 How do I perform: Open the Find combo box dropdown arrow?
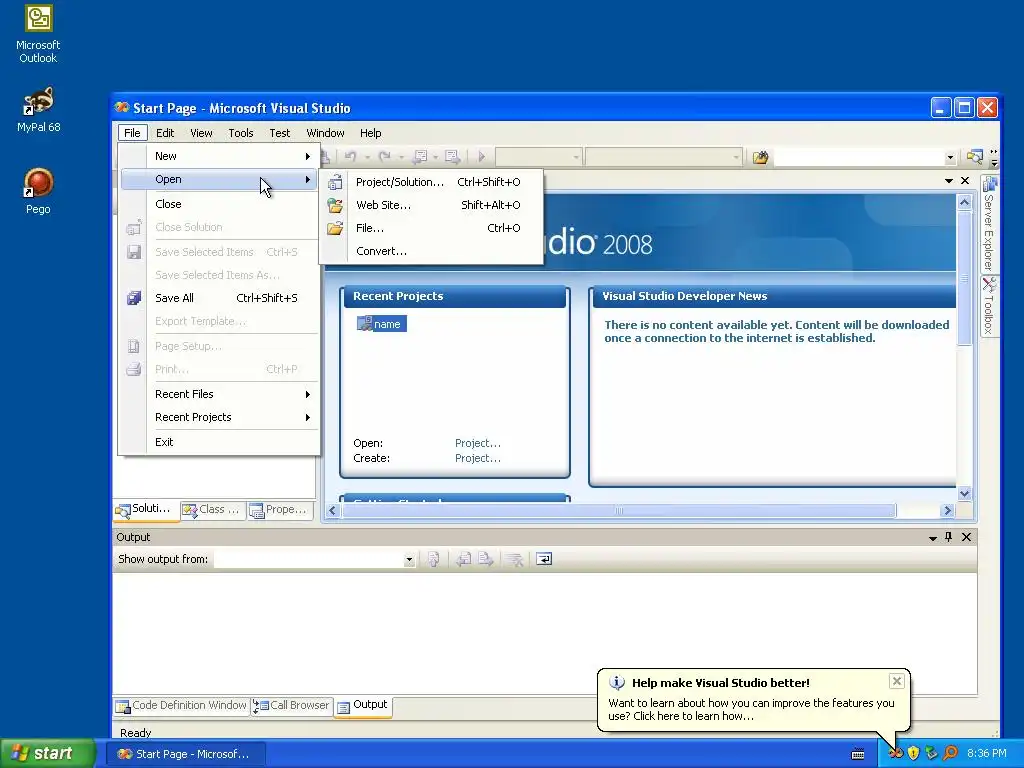[950, 157]
